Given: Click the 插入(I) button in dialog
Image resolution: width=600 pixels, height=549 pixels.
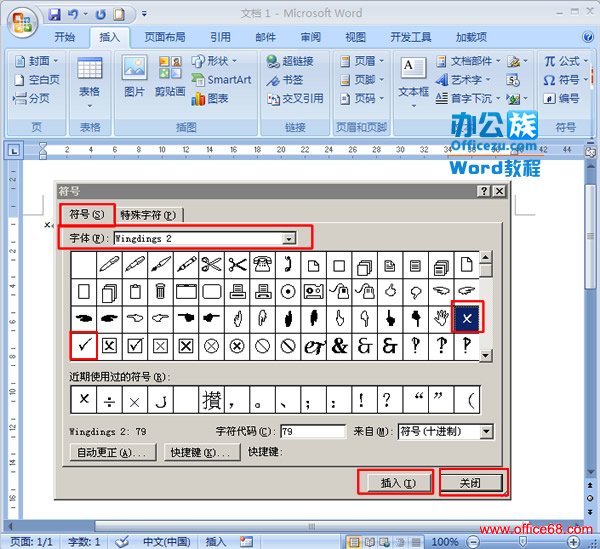Looking at the screenshot, I should 398,483.
